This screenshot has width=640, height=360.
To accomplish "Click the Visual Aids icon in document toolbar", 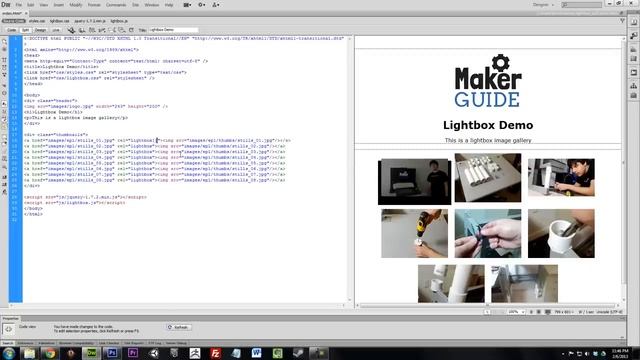I will point(121,30).
